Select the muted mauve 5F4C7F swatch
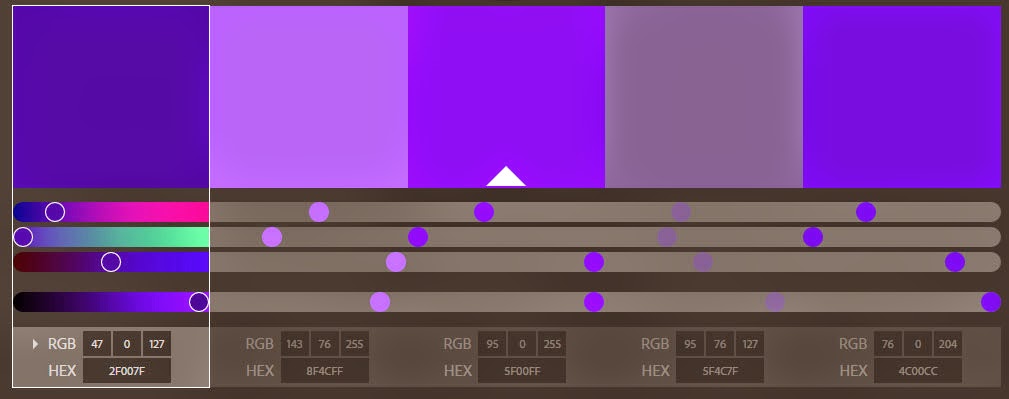This screenshot has height=399, width=1009. (x=704, y=97)
